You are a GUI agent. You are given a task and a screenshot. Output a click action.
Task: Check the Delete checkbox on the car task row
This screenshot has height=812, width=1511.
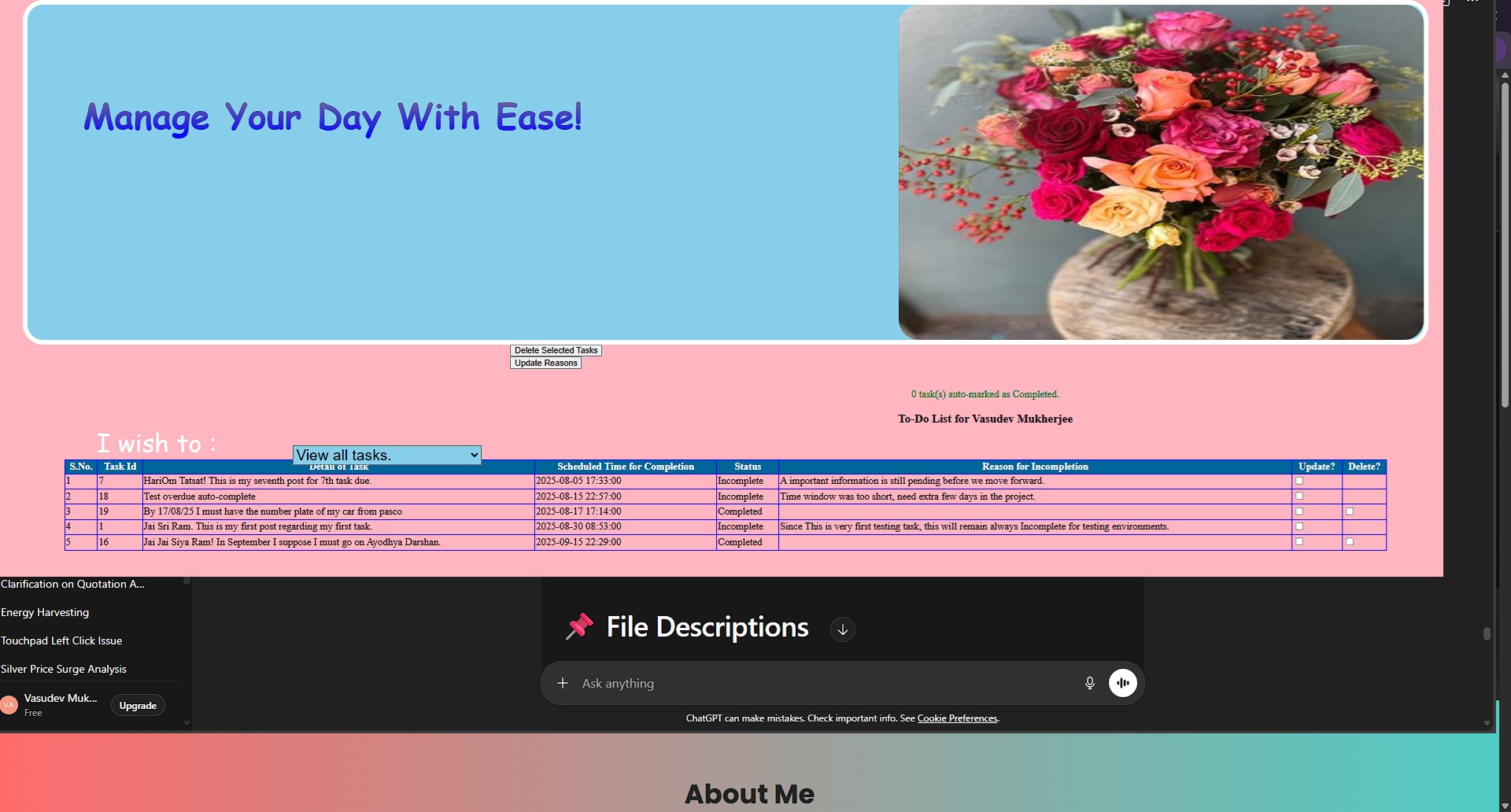point(1350,511)
